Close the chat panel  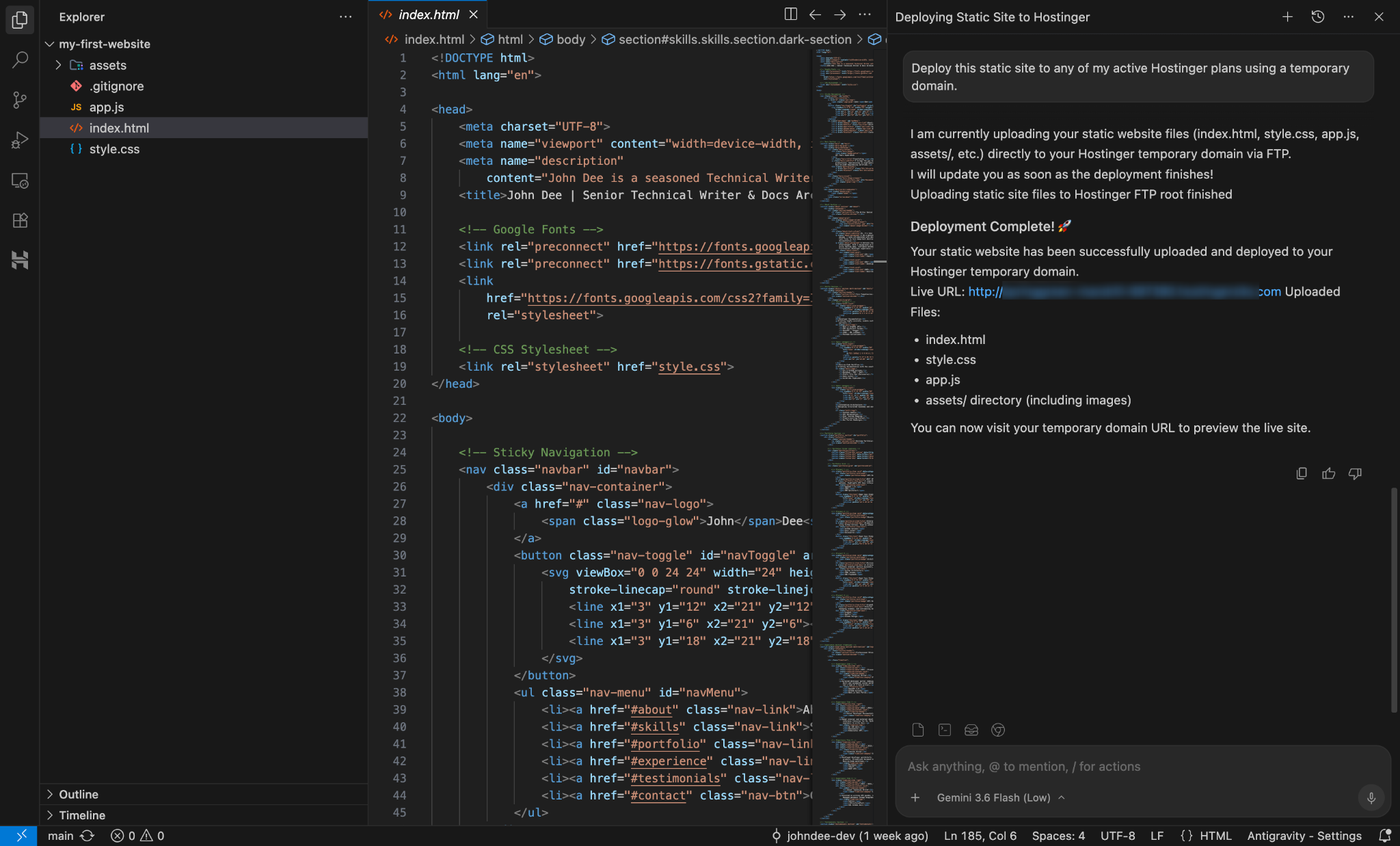[x=1379, y=17]
